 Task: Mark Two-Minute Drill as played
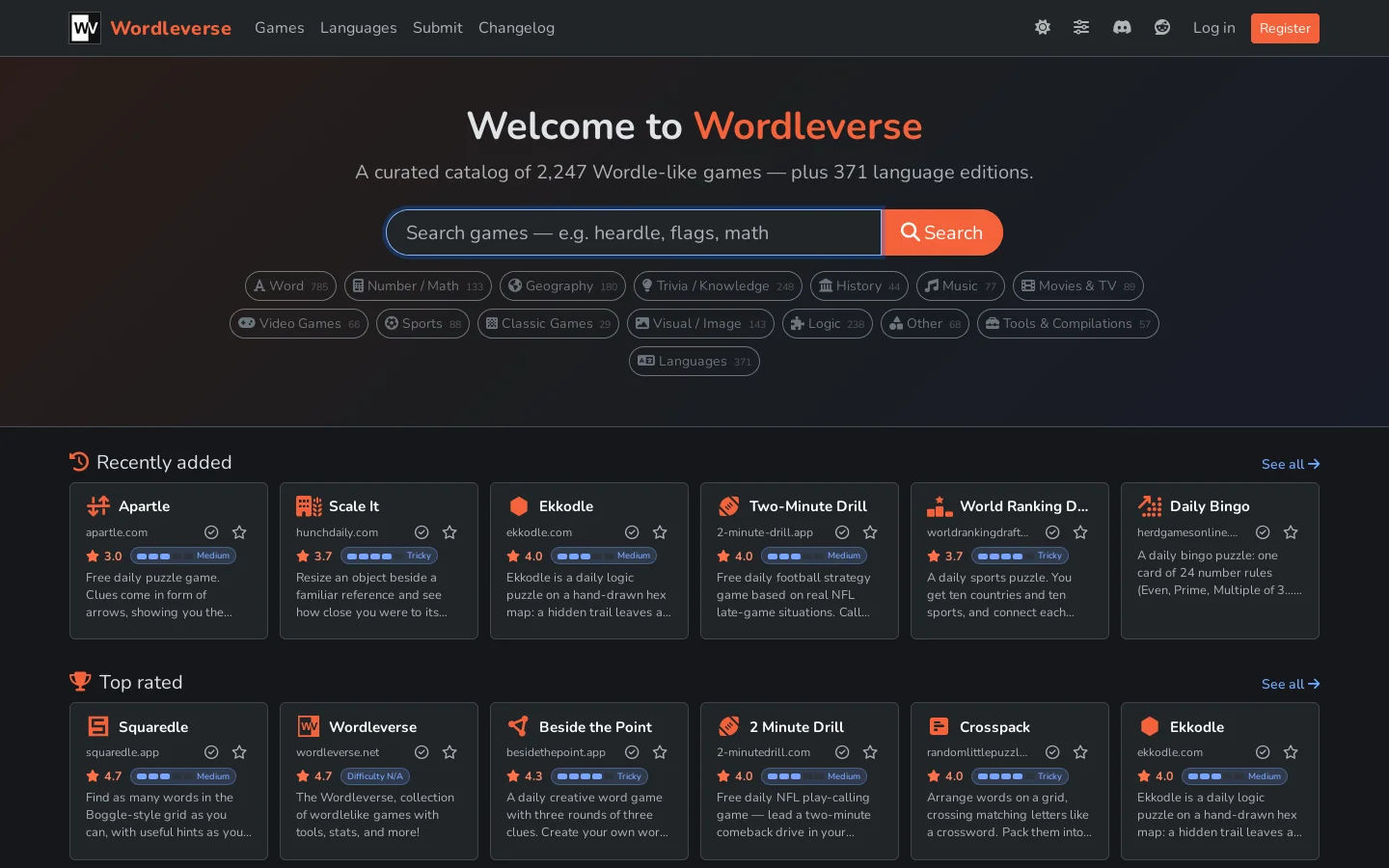[842, 532]
